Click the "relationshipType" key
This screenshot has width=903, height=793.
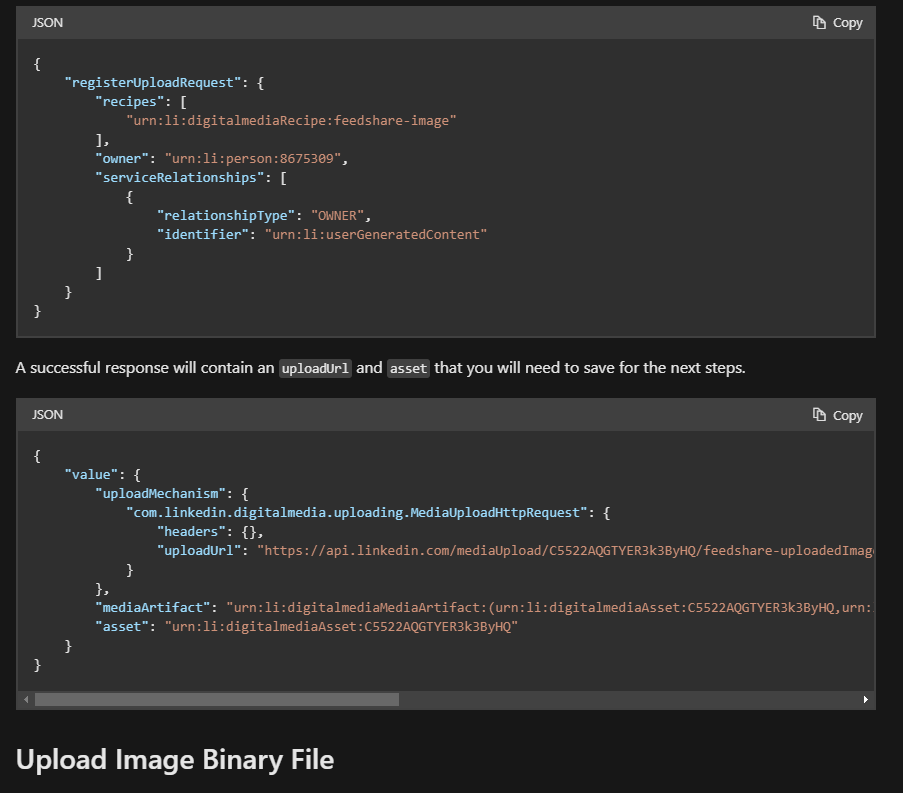[x=226, y=215]
